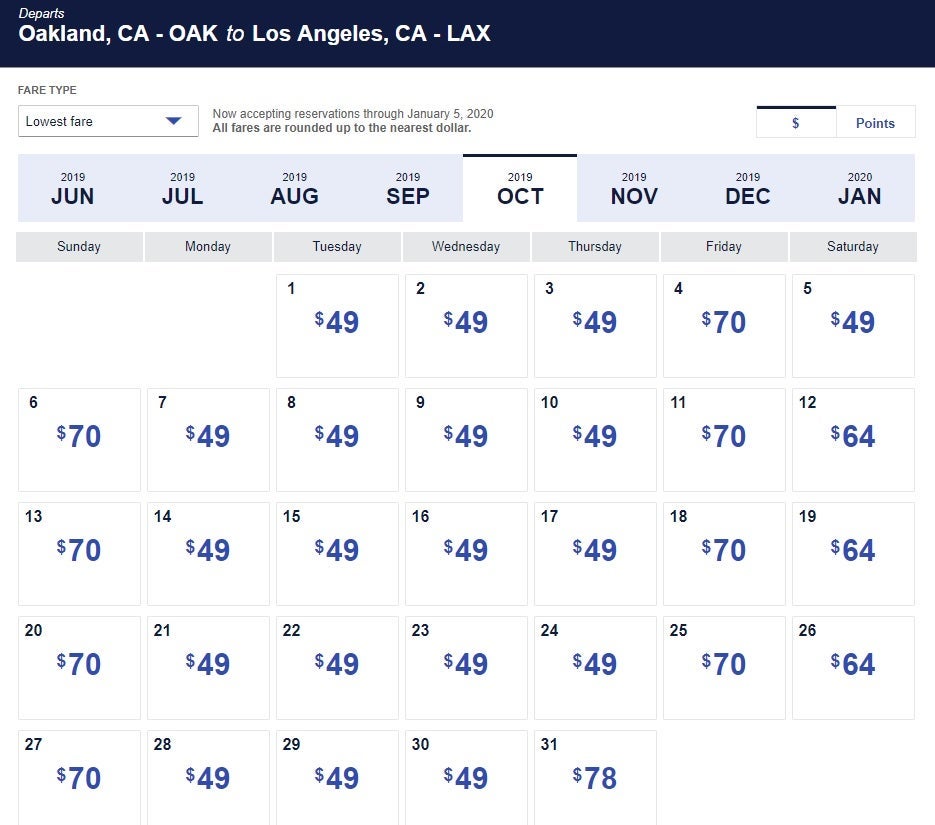Image resolution: width=935 pixels, height=825 pixels.
Task: Select the SEP 2019 month tab
Action: (407, 188)
